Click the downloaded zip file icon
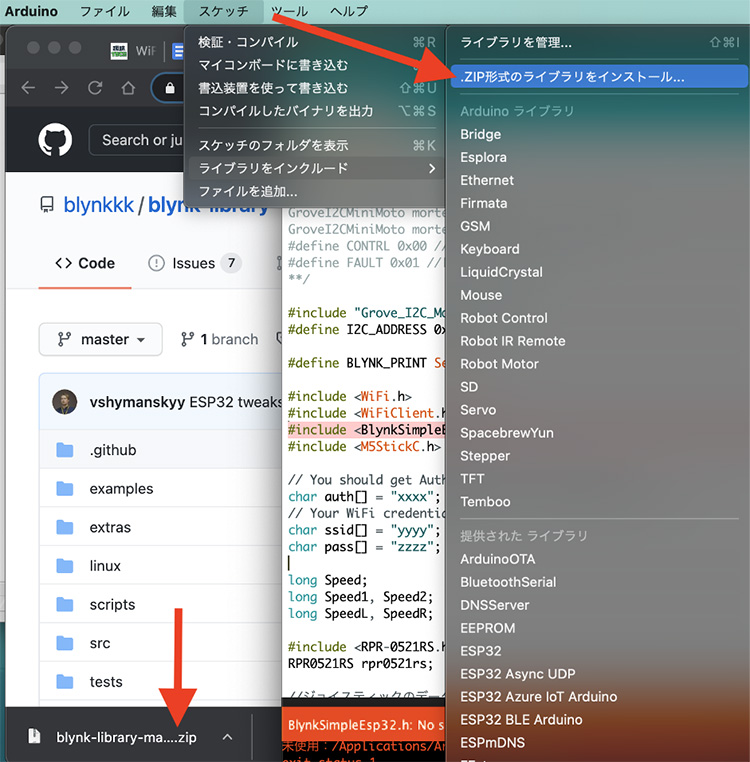The width and height of the screenshot is (750, 762). tap(34, 736)
